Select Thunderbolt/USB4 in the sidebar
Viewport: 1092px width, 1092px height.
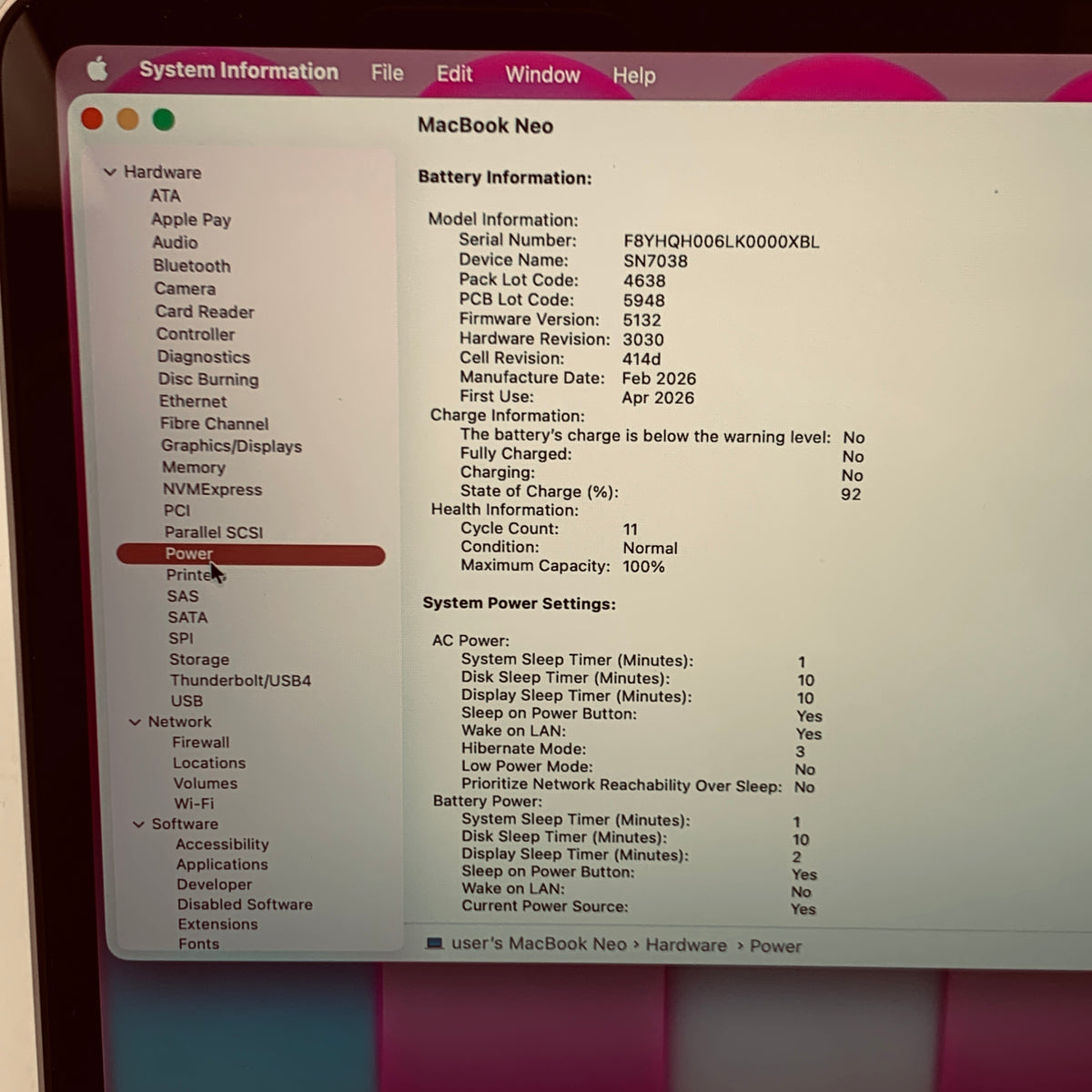click(x=240, y=681)
